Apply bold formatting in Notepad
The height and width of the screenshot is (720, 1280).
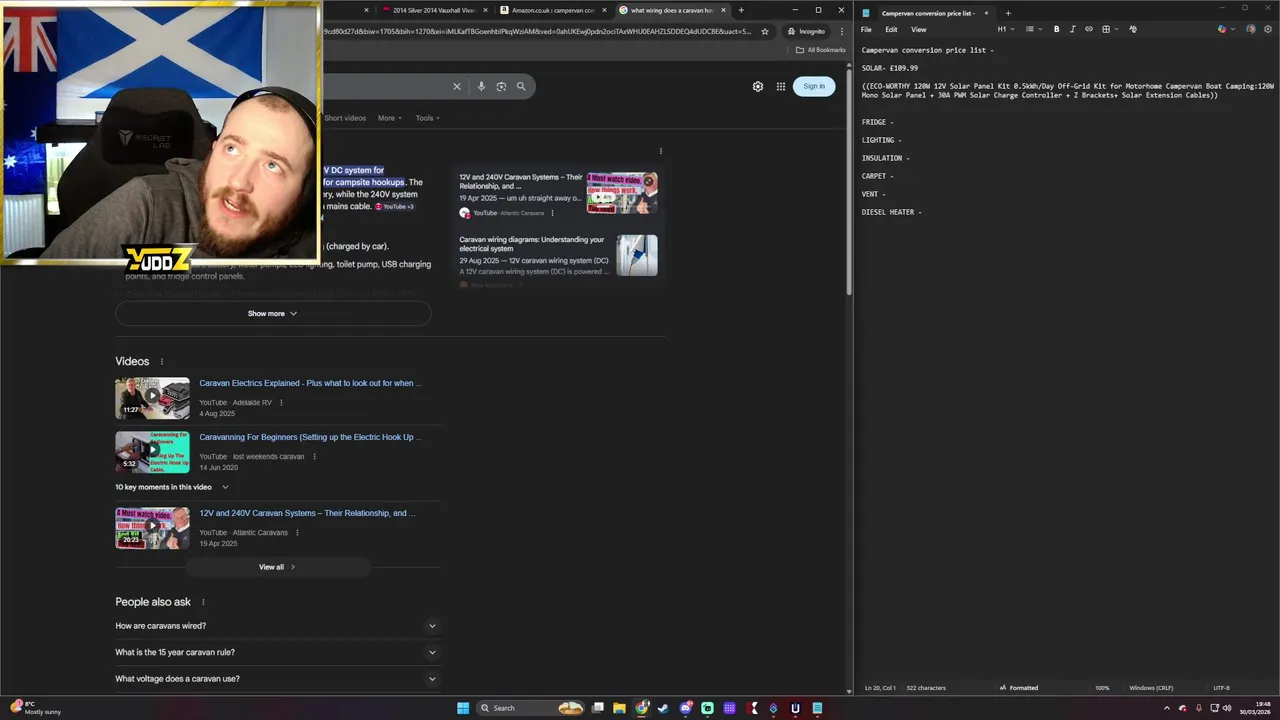(x=1056, y=29)
